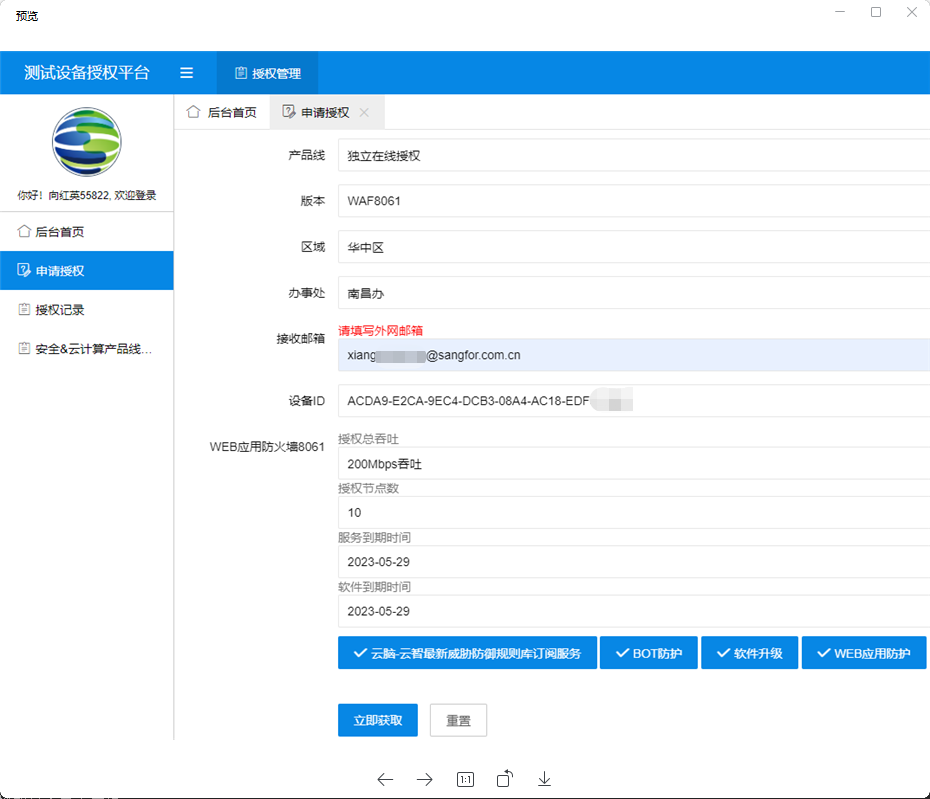Toggle the 软件升级 checkbox button

point(750,653)
